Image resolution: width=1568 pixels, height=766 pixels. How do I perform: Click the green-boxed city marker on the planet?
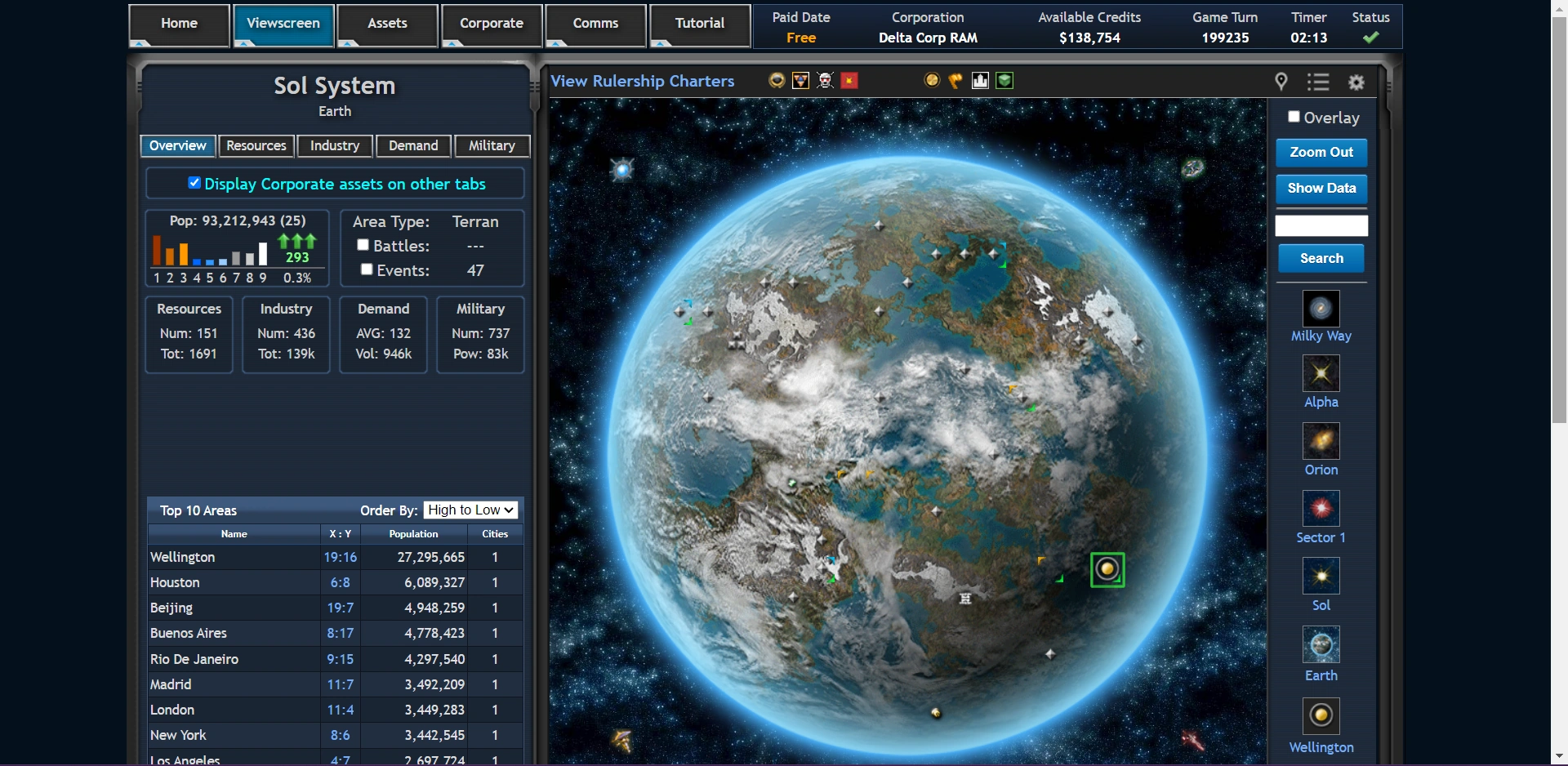click(x=1107, y=570)
